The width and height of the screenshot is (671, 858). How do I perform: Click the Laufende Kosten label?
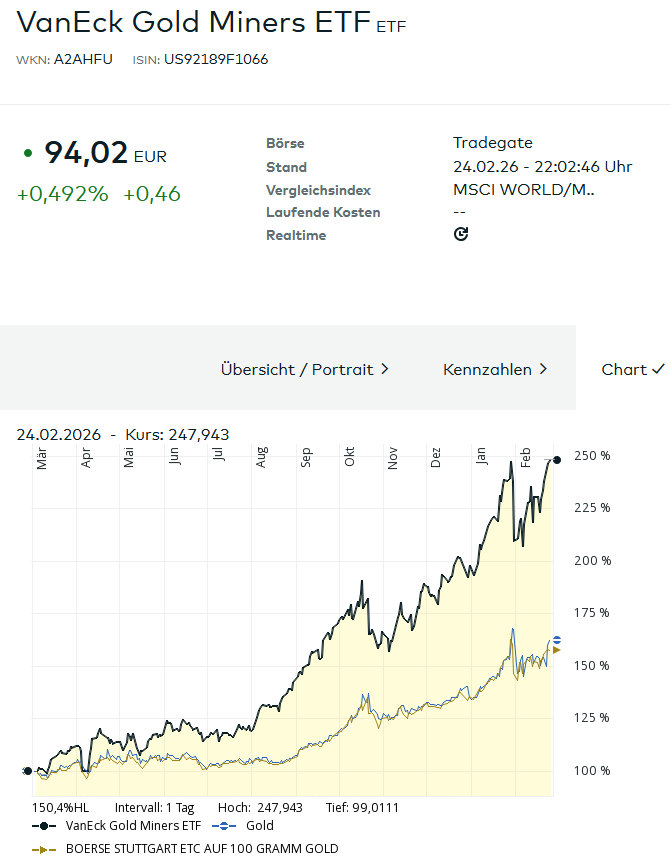click(x=323, y=212)
